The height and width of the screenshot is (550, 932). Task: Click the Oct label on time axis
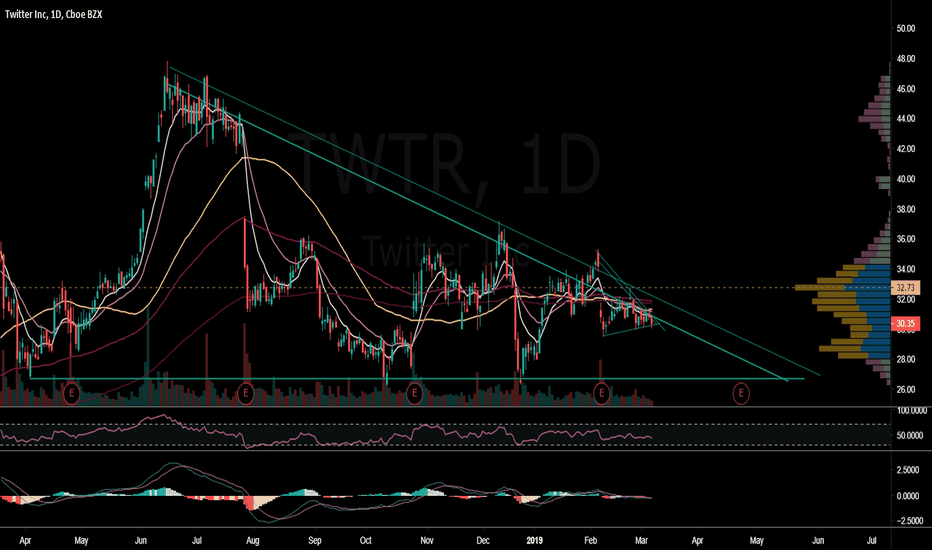click(366, 540)
